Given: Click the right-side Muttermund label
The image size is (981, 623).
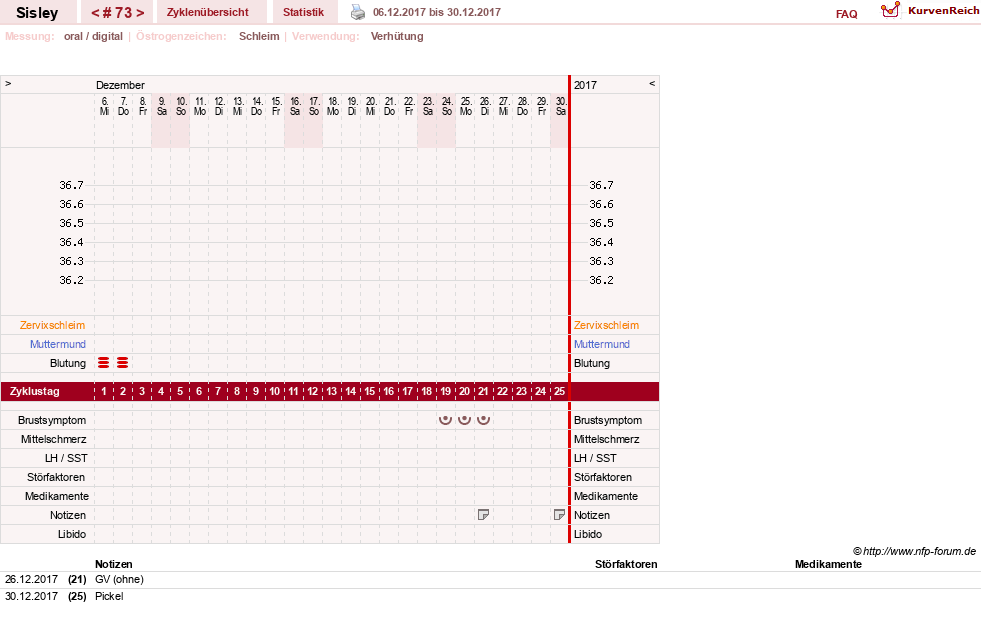Looking at the screenshot, I should (602, 344).
